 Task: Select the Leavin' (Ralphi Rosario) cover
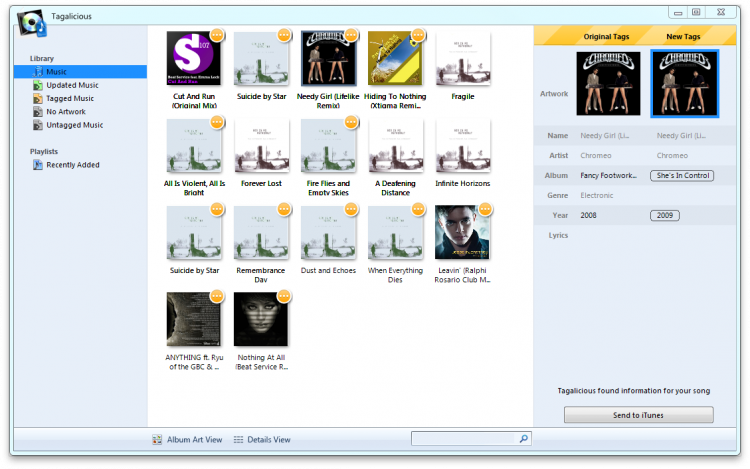(x=463, y=232)
